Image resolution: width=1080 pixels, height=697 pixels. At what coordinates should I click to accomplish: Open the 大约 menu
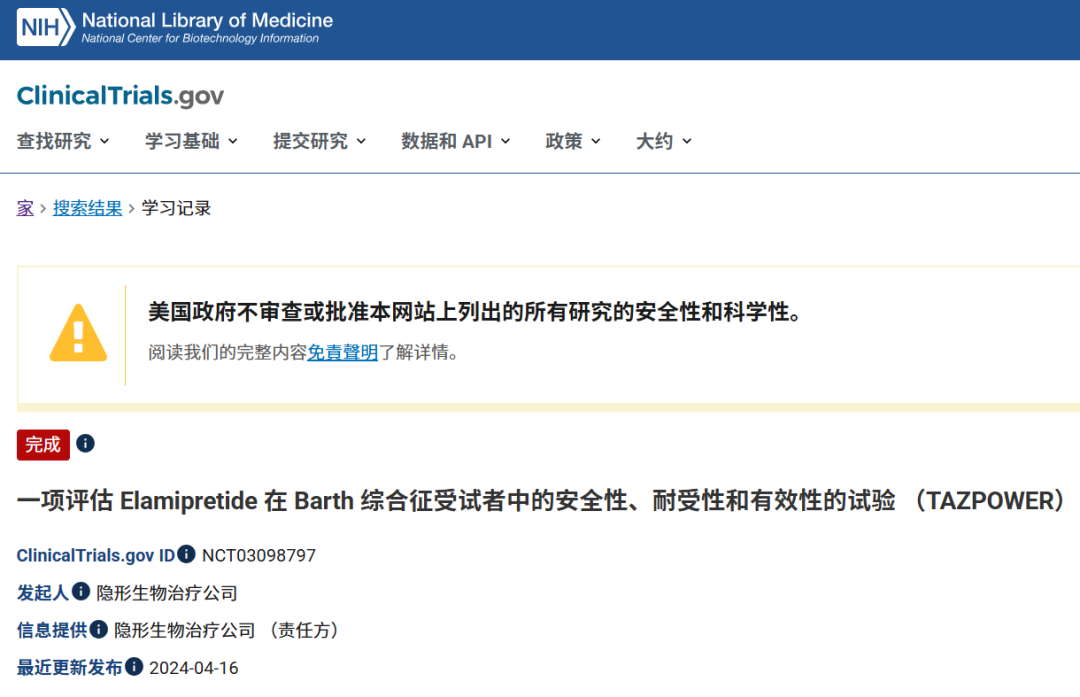click(x=664, y=141)
